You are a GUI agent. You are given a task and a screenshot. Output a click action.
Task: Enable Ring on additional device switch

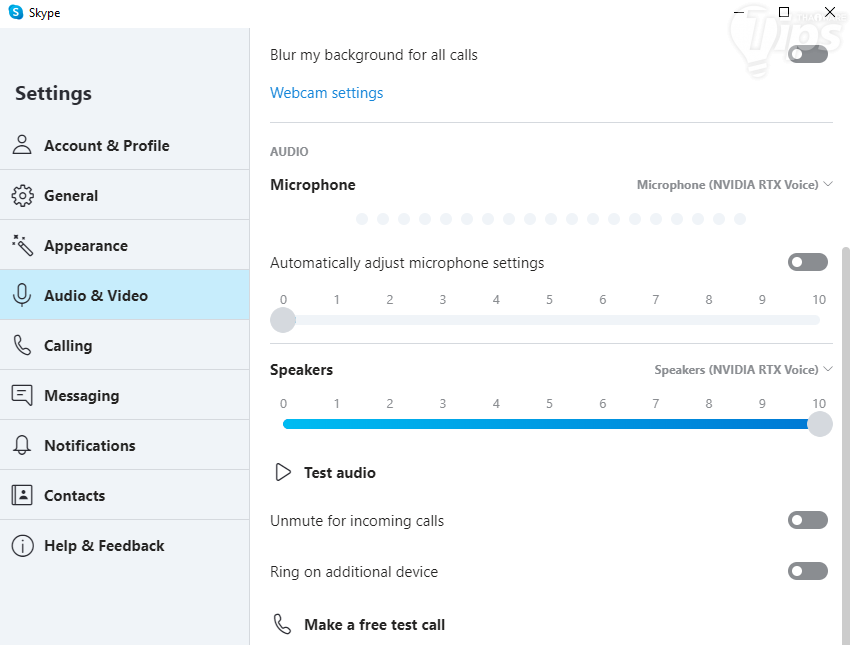click(x=807, y=571)
